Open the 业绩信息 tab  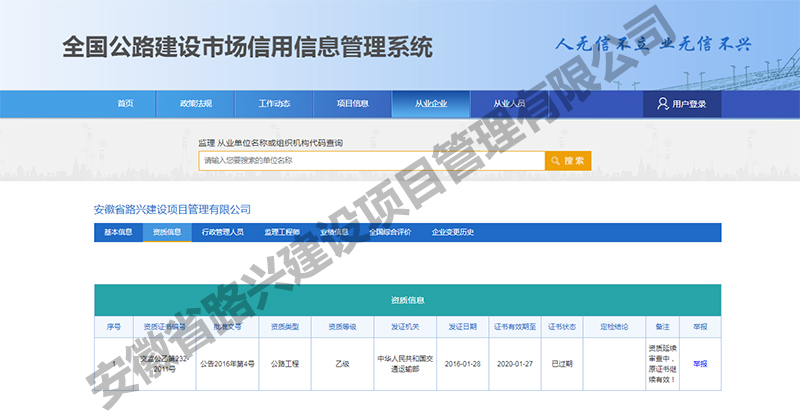pyautogui.click(x=335, y=232)
